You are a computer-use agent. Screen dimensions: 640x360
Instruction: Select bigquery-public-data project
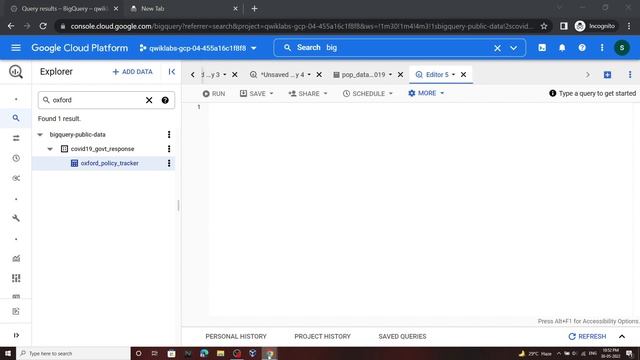pos(78,134)
